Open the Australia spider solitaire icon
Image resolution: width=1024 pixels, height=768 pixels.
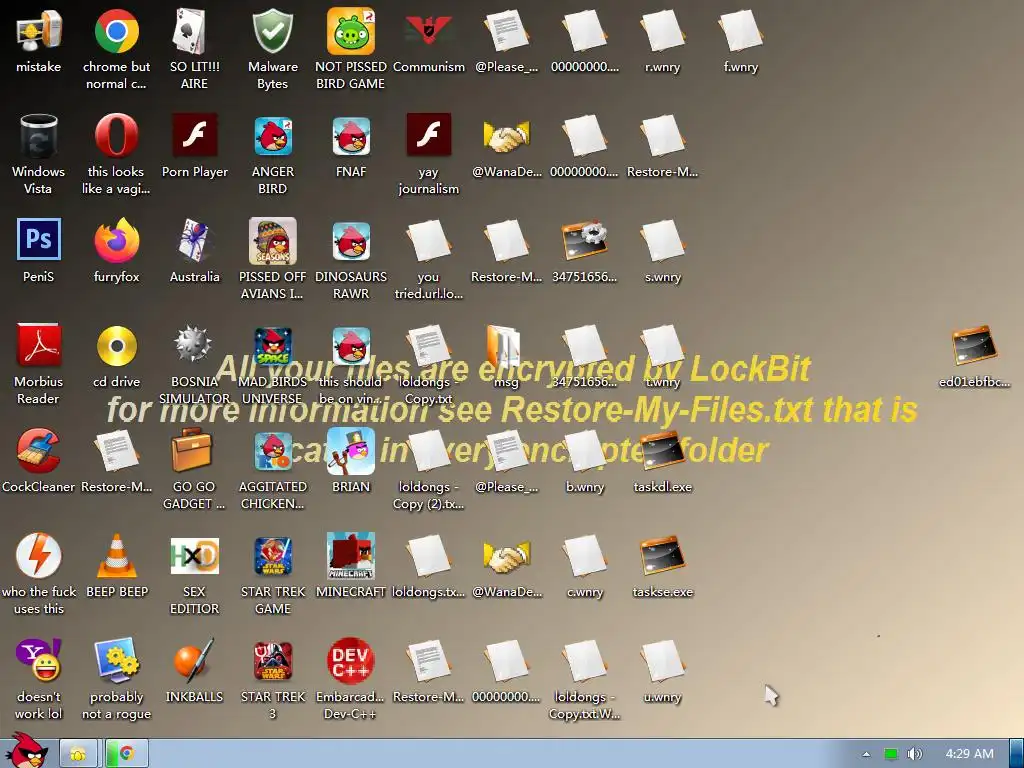(x=194, y=240)
